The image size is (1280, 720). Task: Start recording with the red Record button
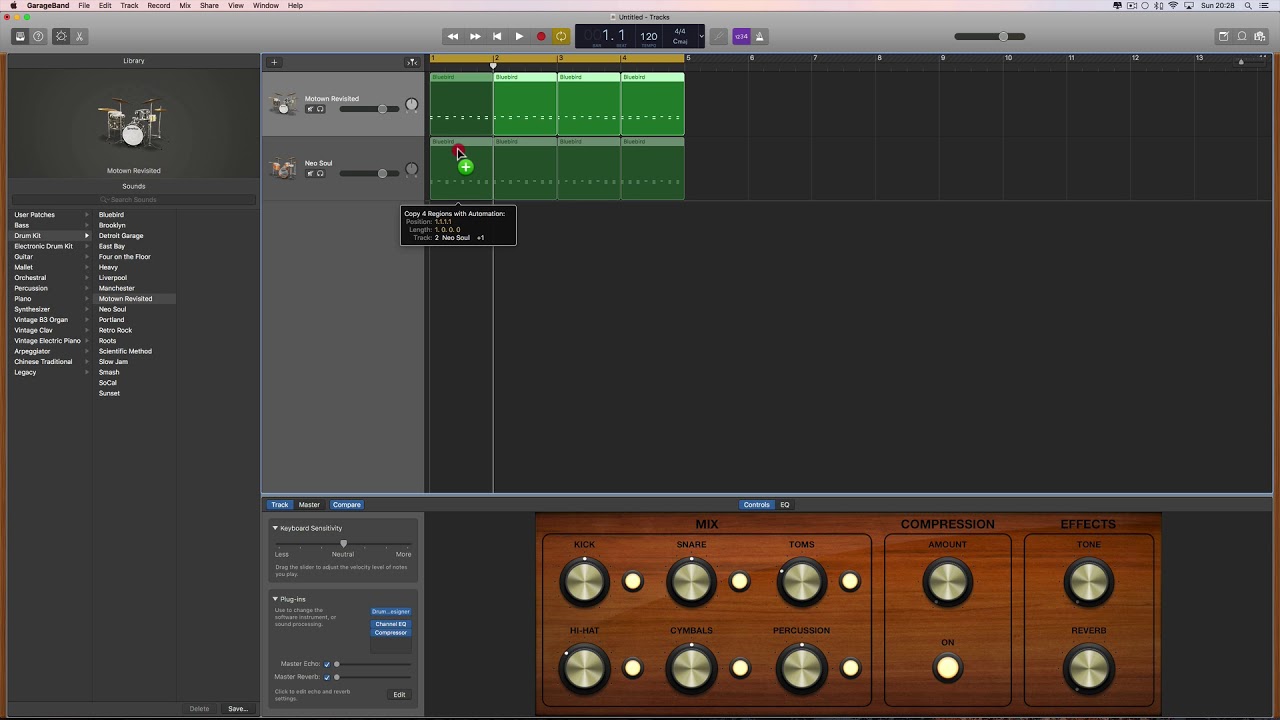(541, 36)
